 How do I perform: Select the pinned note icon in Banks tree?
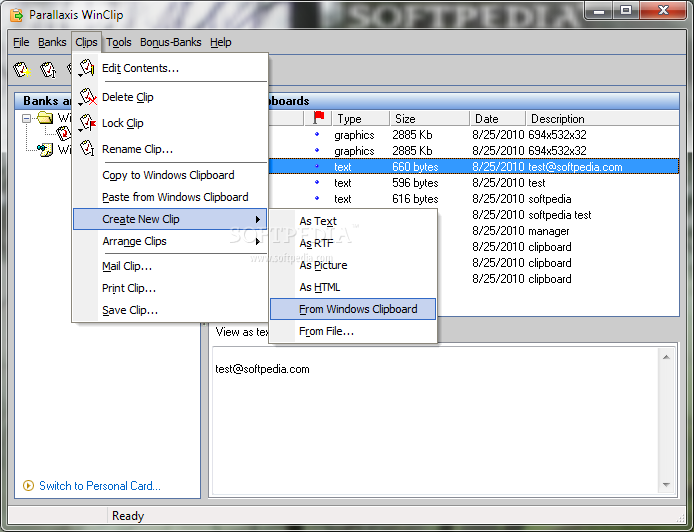click(45, 150)
